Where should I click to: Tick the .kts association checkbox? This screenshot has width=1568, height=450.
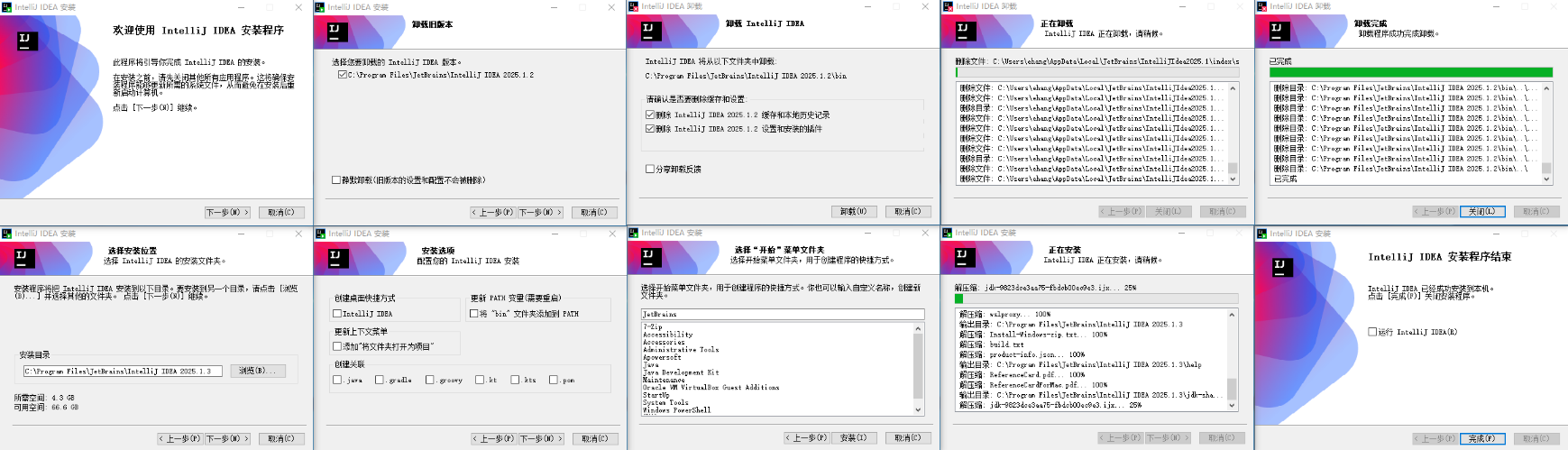point(515,380)
